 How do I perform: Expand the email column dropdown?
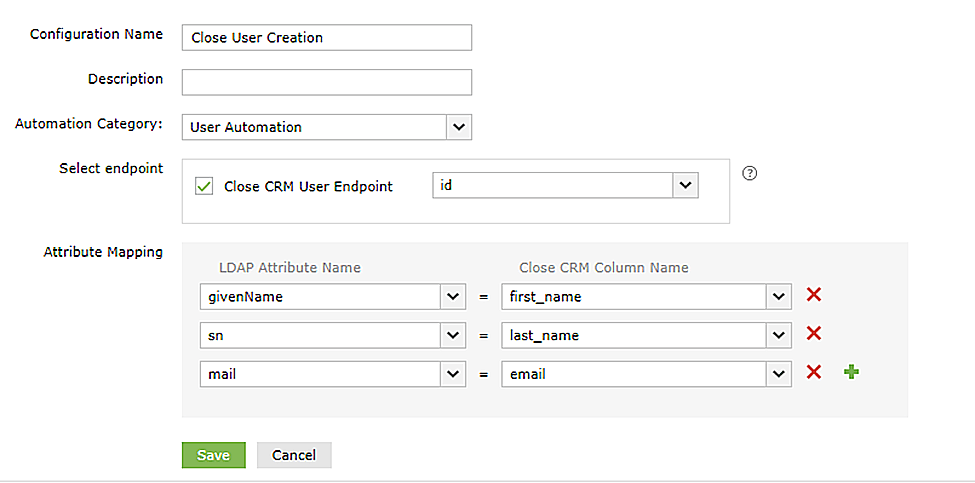(779, 373)
